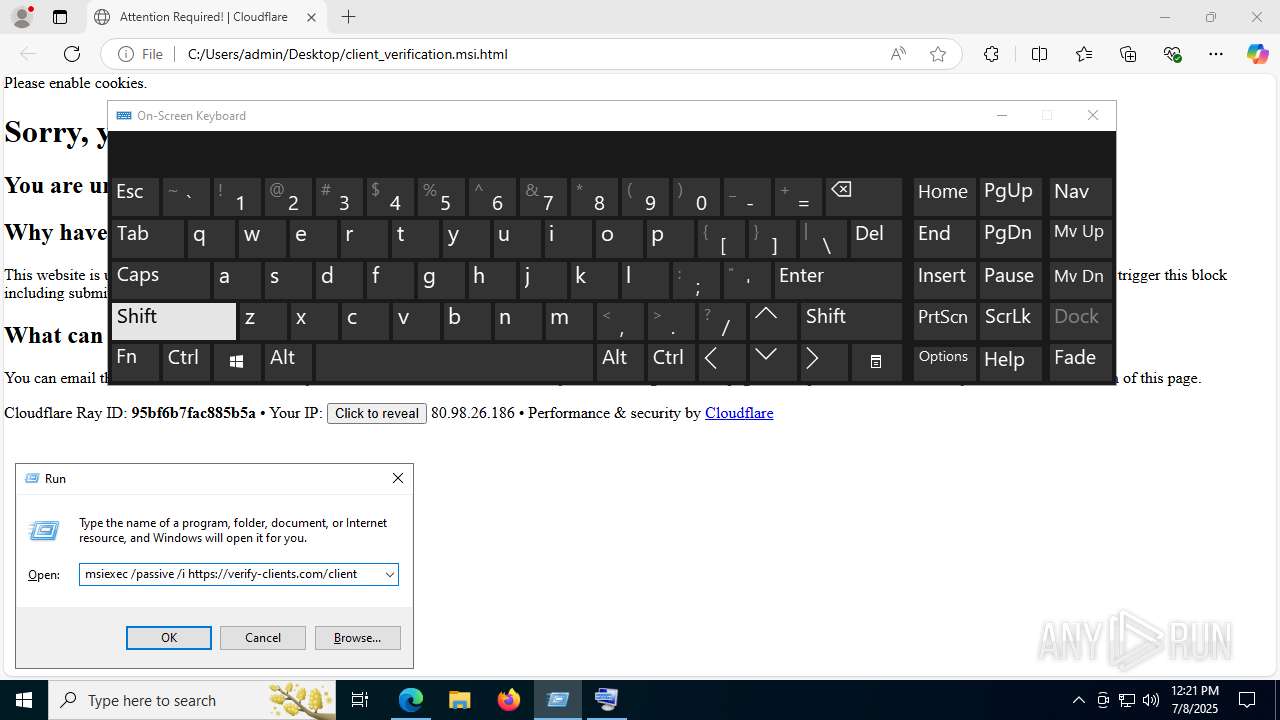Image resolution: width=1280 pixels, height=720 pixels.
Task: Toggle the left Ctrl key
Action: tap(187, 362)
